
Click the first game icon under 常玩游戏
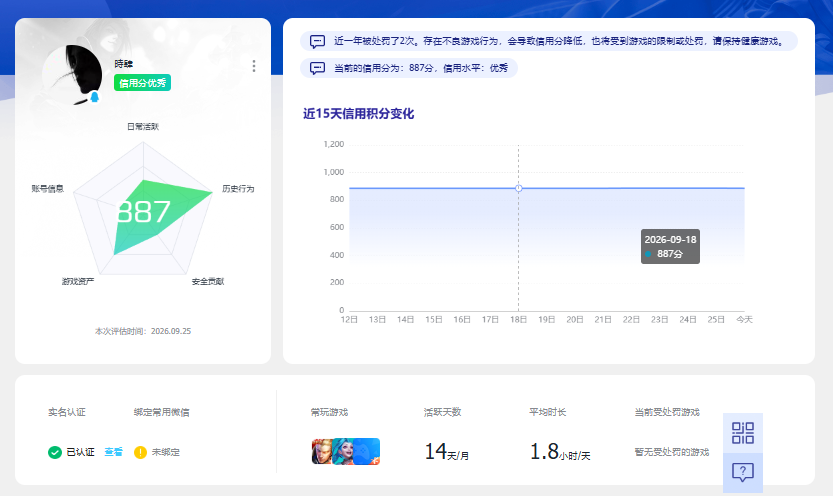pyautogui.click(x=321, y=451)
